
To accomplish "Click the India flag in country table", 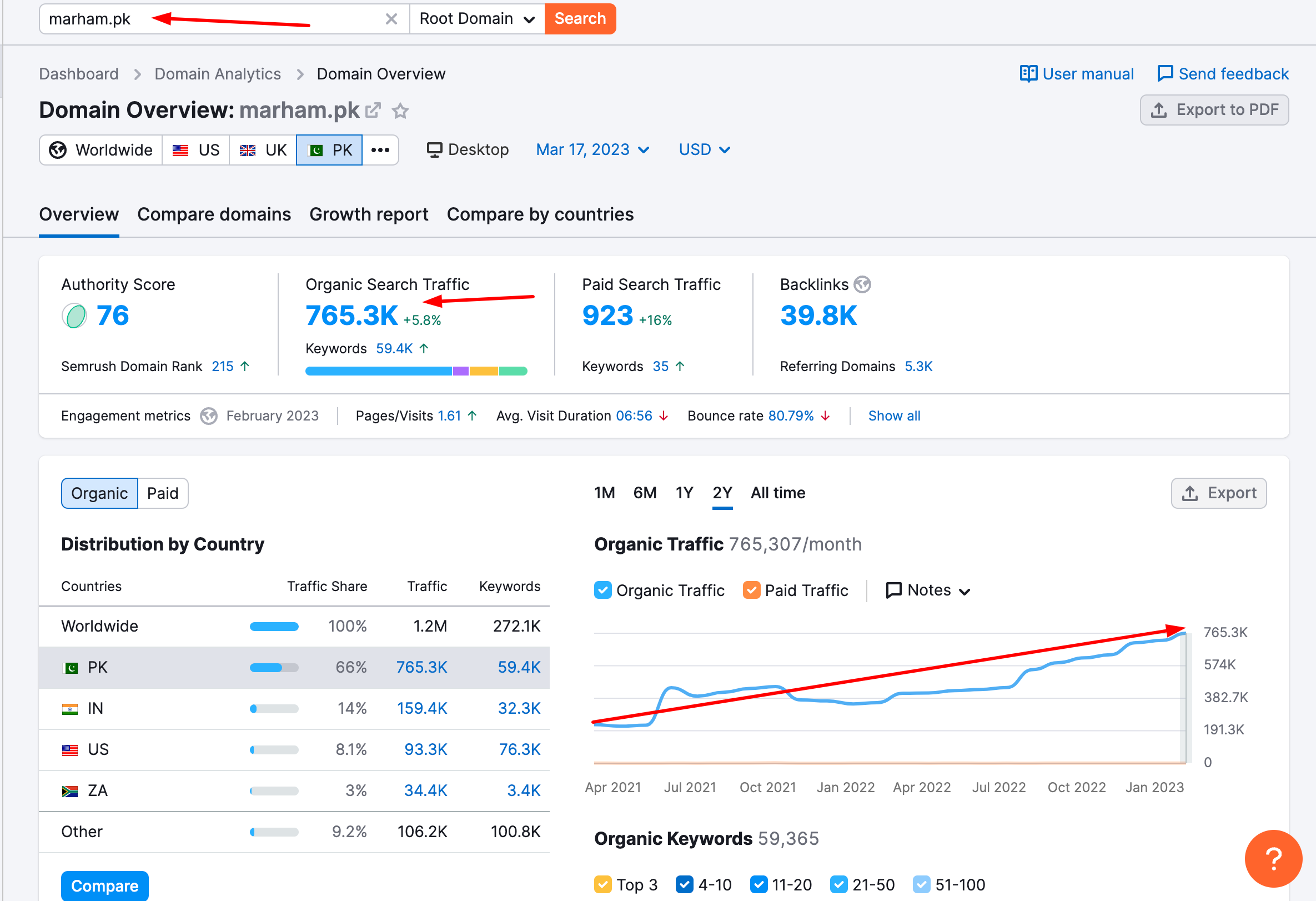I will click(x=70, y=709).
